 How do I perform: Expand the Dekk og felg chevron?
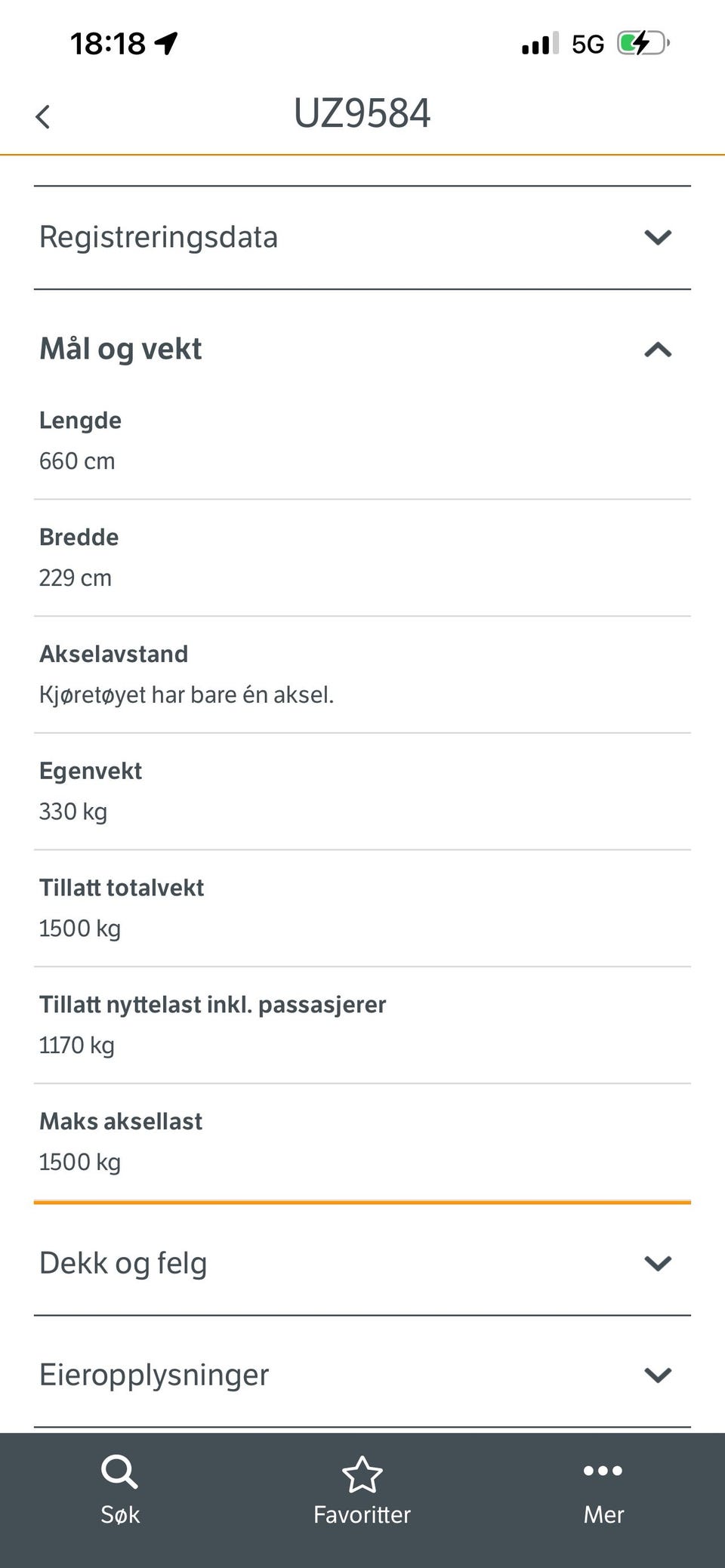click(x=658, y=1263)
